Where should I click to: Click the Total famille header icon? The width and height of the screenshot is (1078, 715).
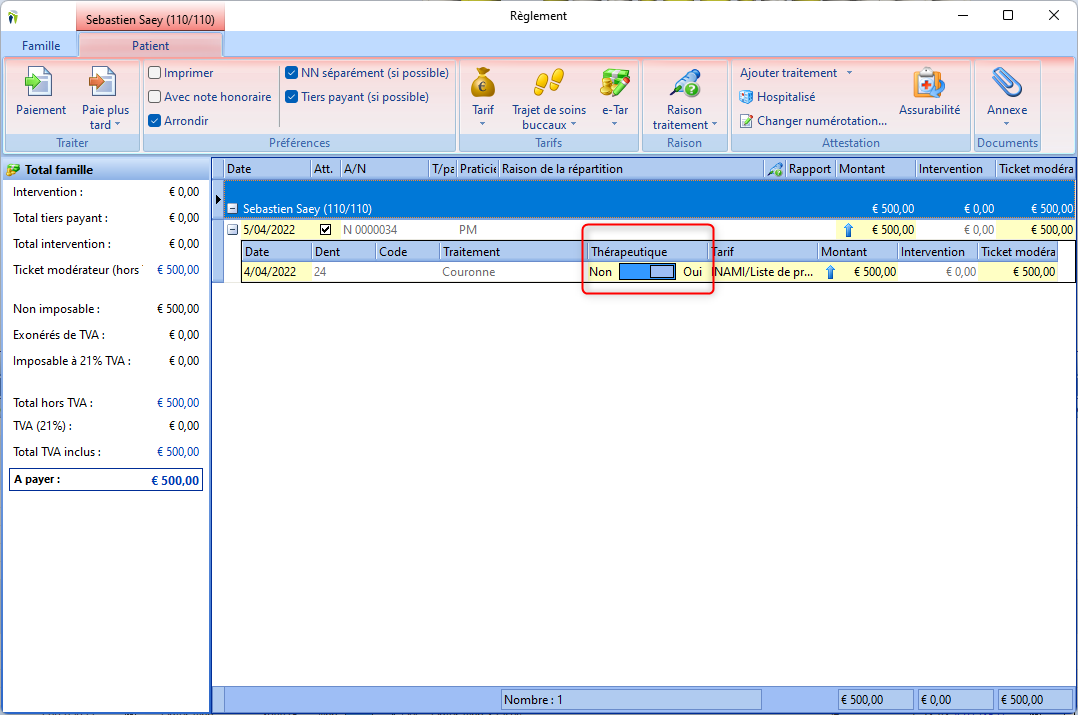pos(13,170)
